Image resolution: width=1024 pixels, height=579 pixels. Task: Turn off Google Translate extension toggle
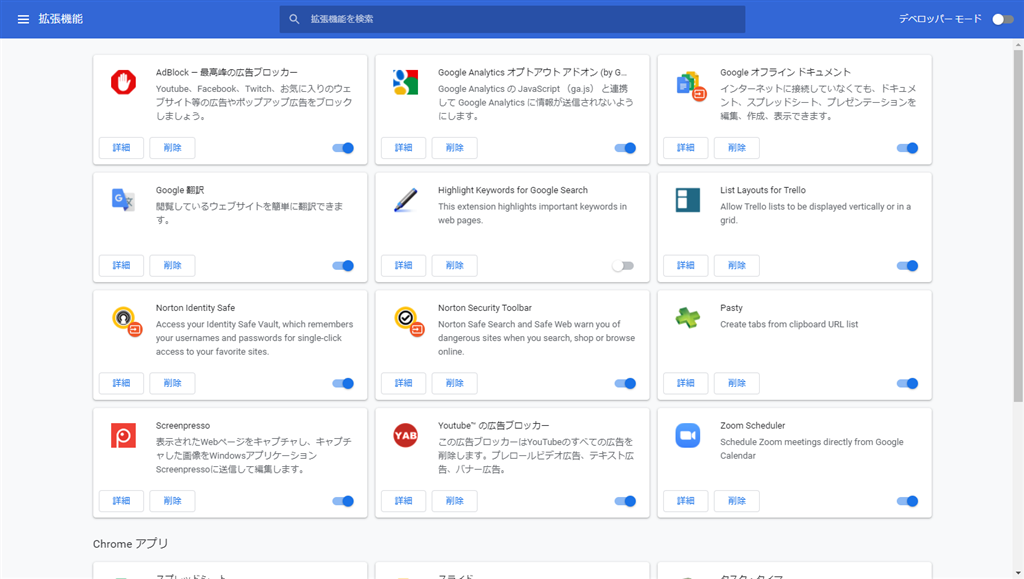click(343, 266)
